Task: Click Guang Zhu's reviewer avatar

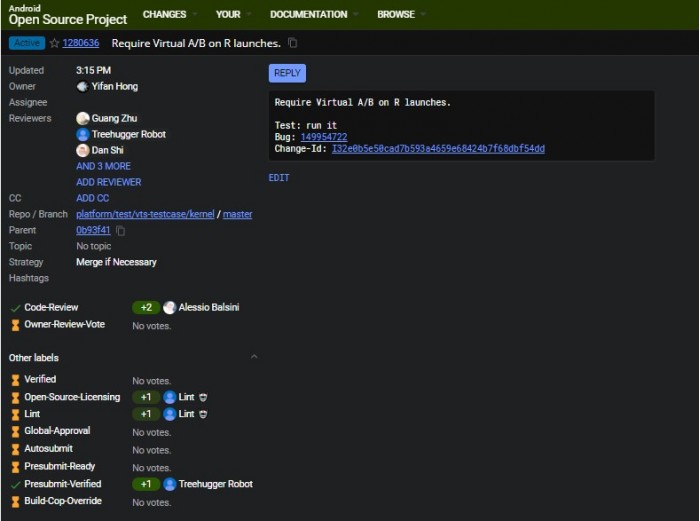Action: (83, 118)
